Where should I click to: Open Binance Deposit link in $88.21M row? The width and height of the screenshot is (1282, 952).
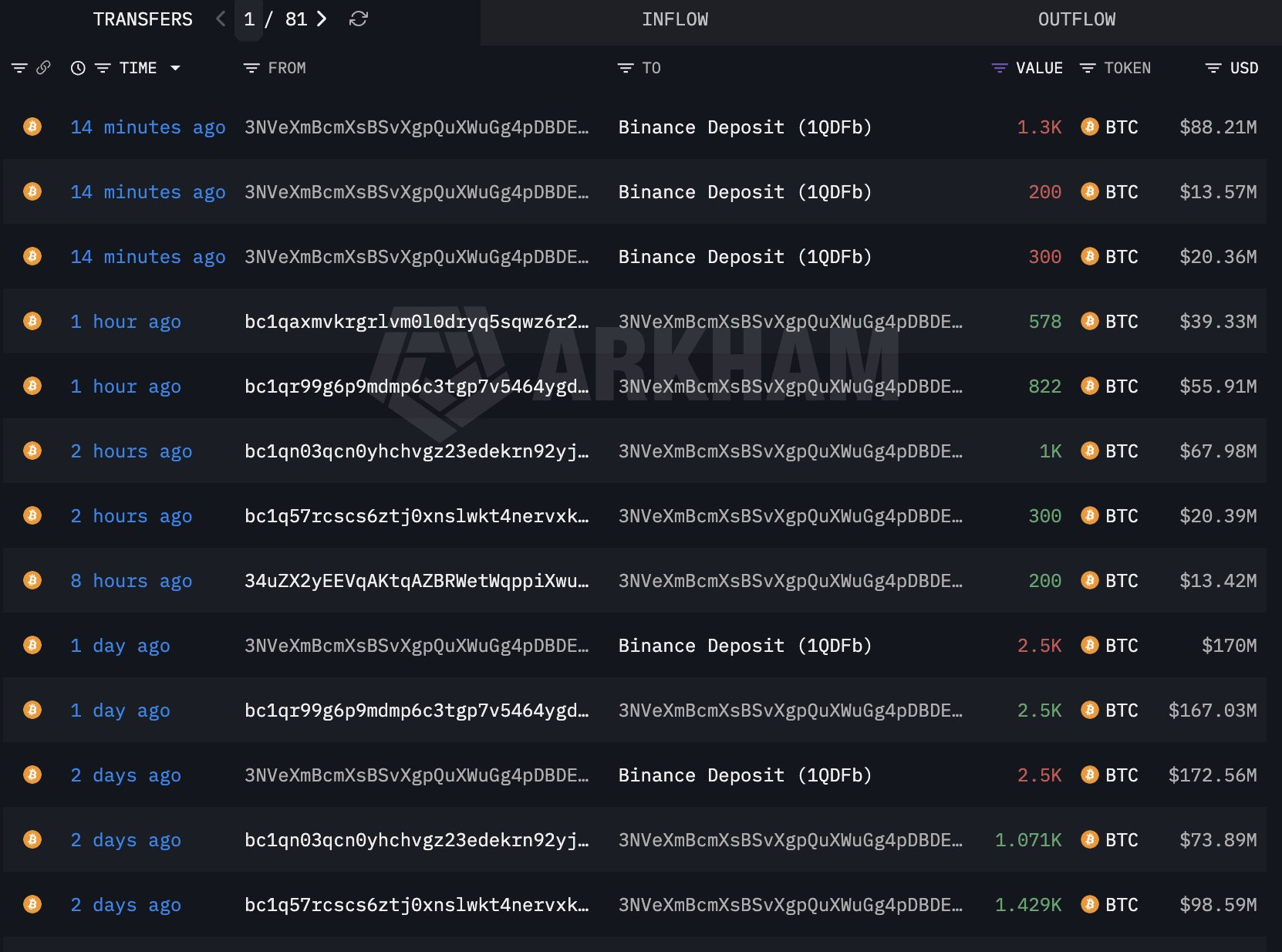(744, 127)
